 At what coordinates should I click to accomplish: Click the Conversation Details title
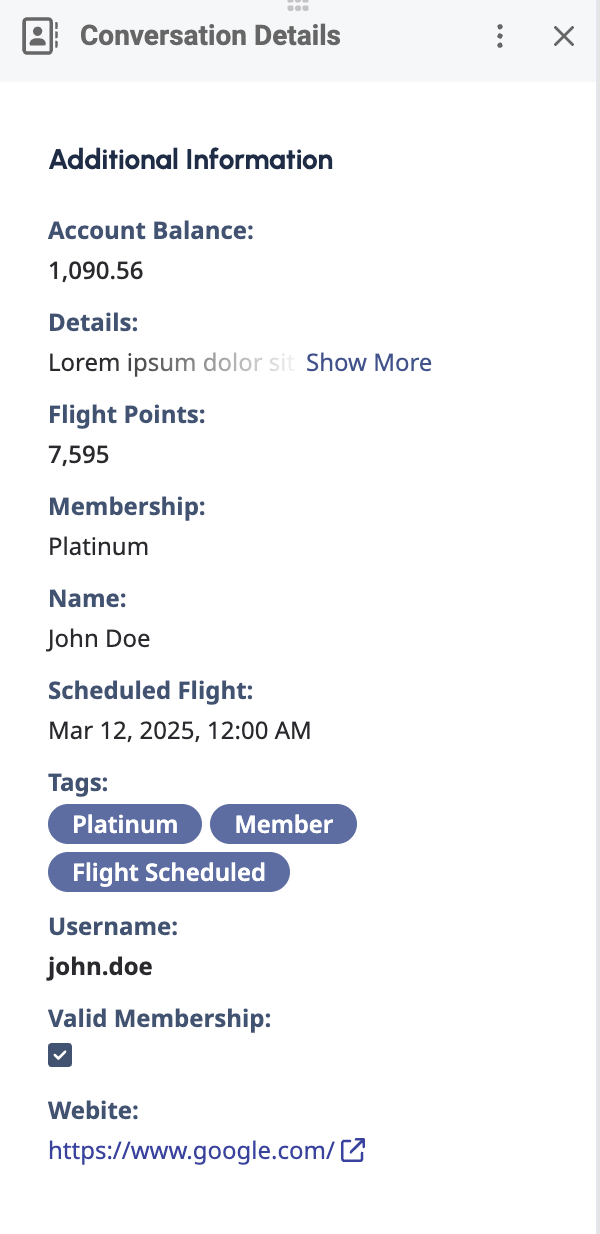pyautogui.click(x=210, y=37)
